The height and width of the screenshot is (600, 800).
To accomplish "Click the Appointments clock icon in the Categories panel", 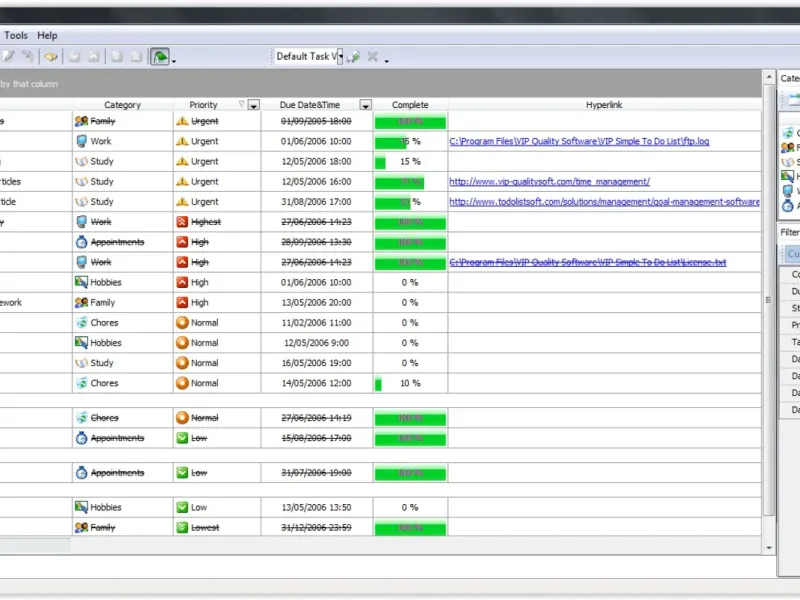I will (788, 206).
